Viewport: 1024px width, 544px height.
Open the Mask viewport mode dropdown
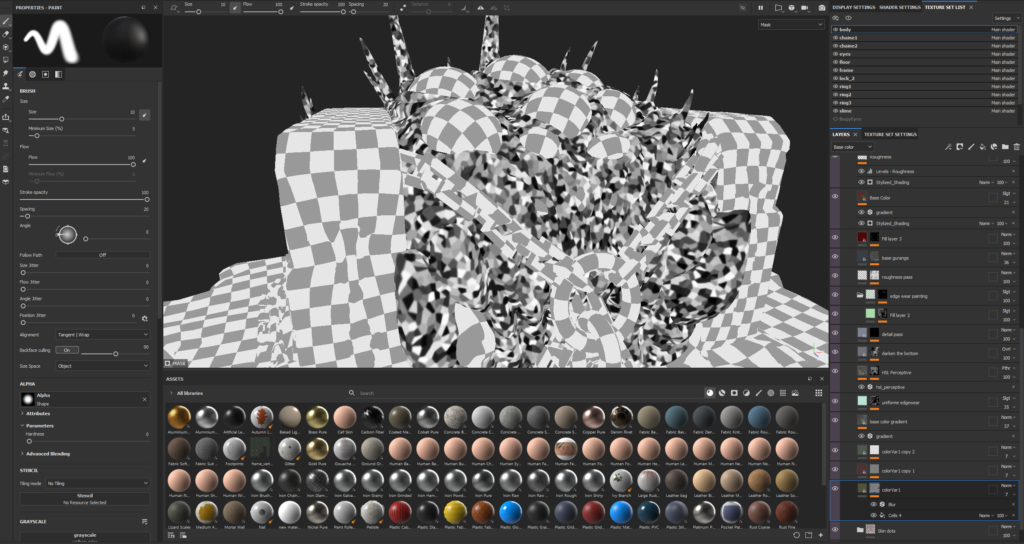click(x=791, y=24)
